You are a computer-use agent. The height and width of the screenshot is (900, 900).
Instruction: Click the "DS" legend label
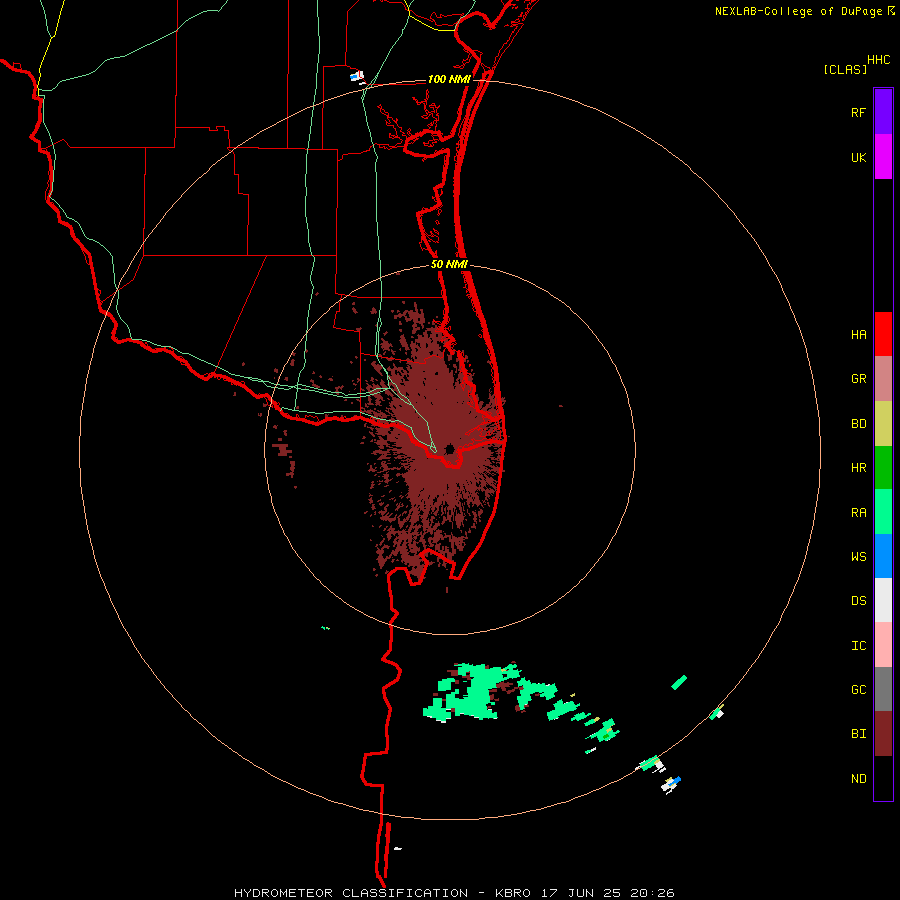pos(858,601)
